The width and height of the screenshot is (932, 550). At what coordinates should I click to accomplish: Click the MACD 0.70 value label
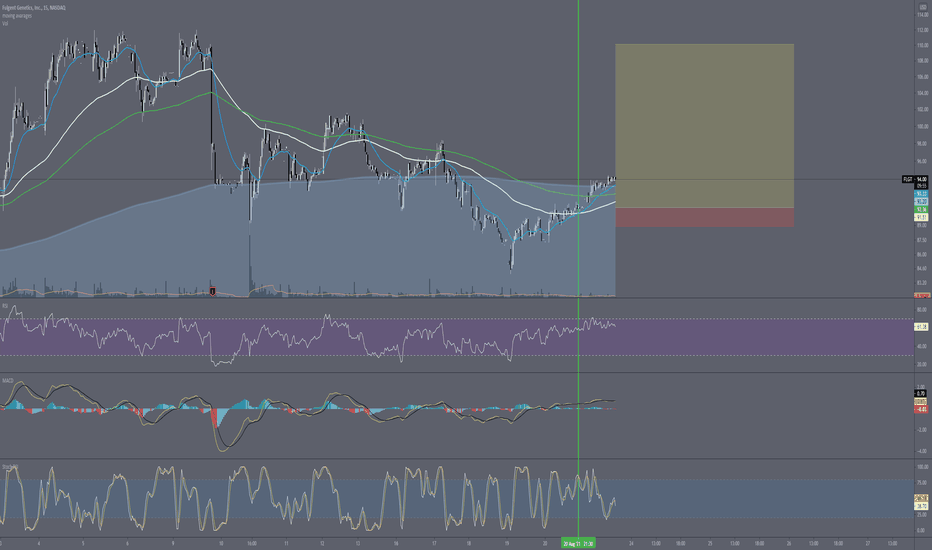921,394
